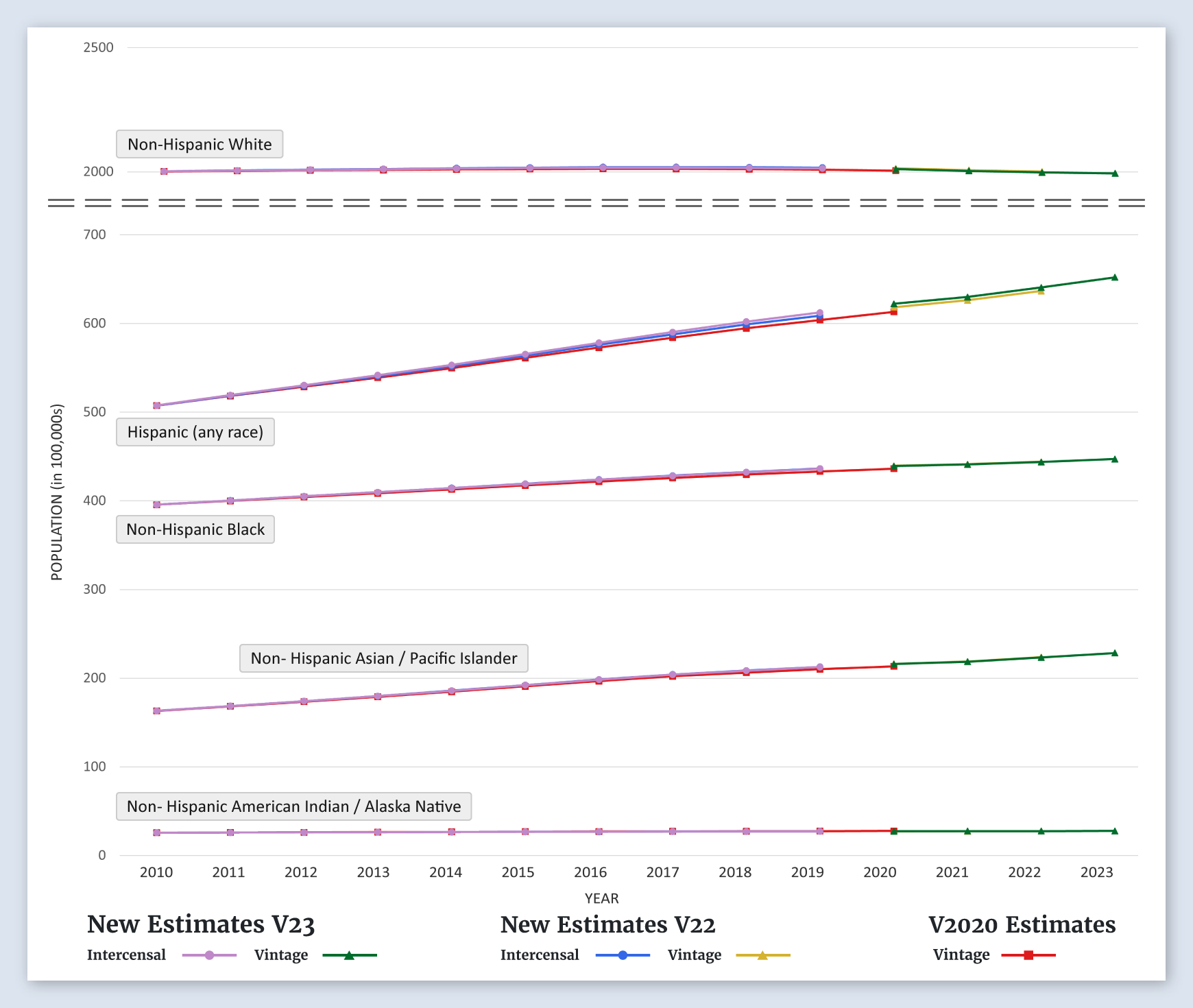The height and width of the screenshot is (1008, 1193).
Task: Click the yellow triangle V22 Vintage legend marker
Action: click(x=762, y=955)
